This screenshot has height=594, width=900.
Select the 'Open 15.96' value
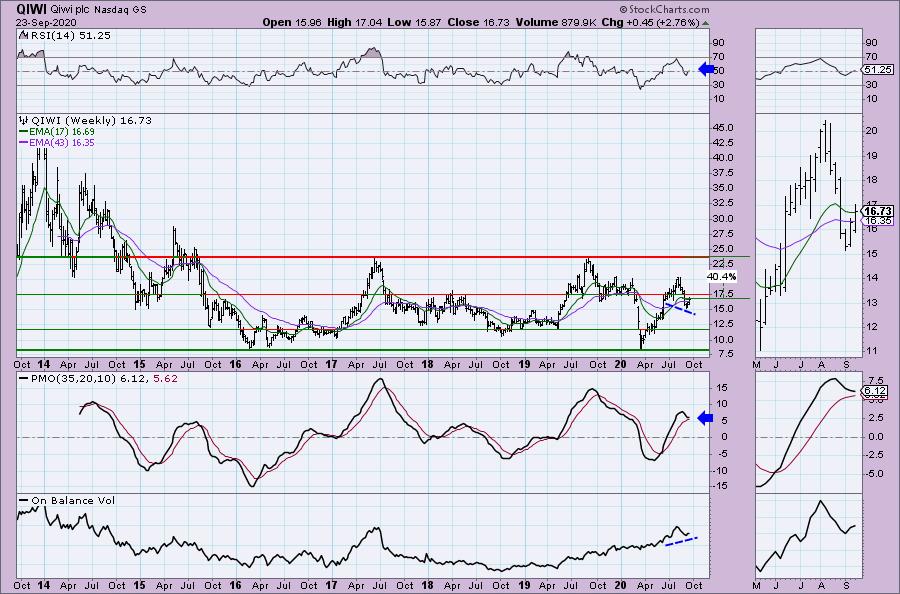pos(292,22)
